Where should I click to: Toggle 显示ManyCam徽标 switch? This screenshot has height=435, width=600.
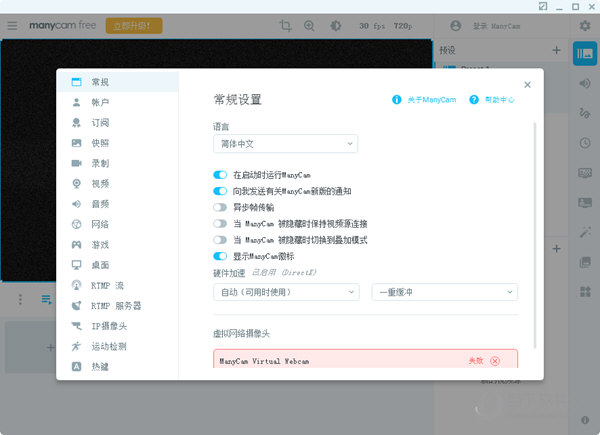pos(220,256)
